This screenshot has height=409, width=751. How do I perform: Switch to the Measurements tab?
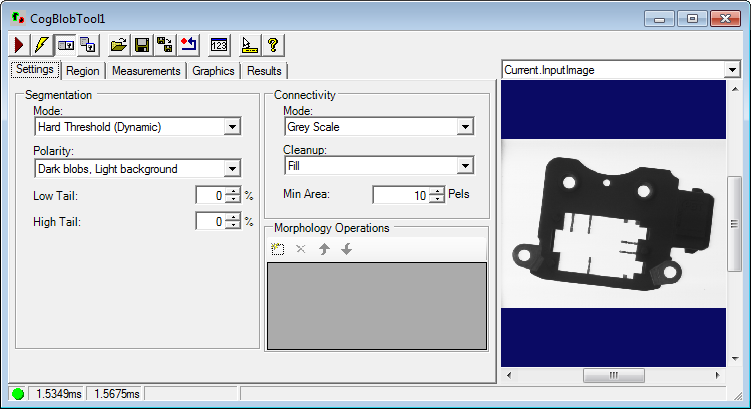(146, 71)
